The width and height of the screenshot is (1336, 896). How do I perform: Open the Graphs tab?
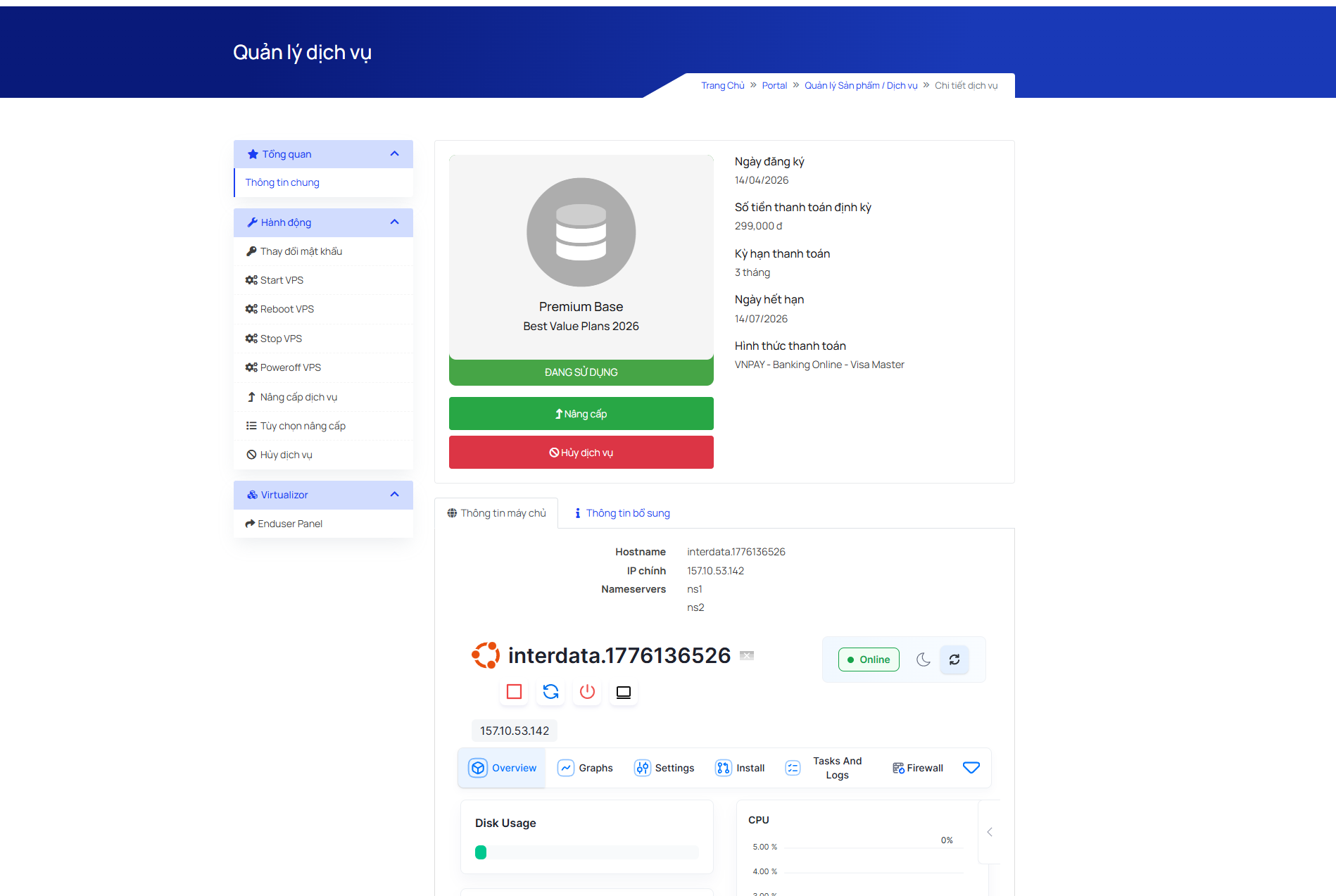[585, 768]
